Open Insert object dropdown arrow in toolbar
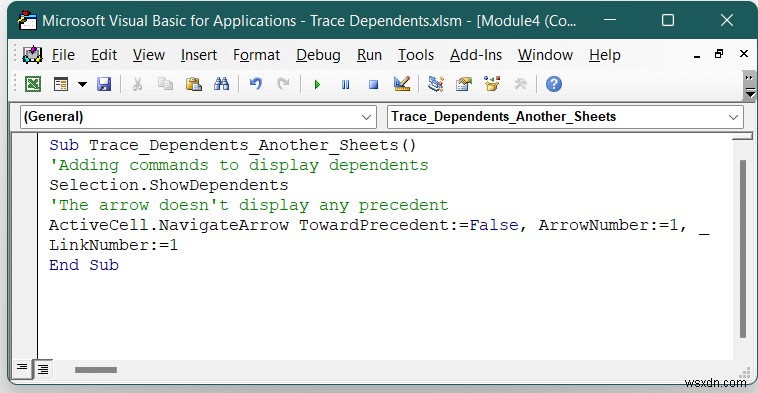Screen dimensions: 758x393 82,85
